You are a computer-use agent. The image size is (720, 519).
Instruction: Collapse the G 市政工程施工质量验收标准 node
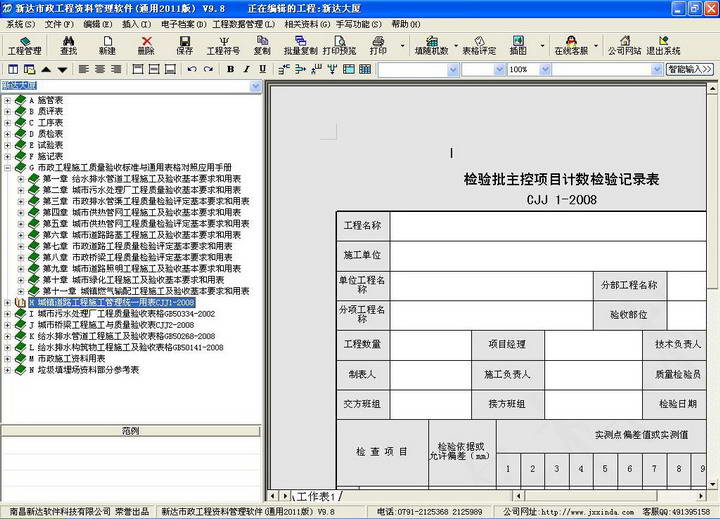pyautogui.click(x=7, y=168)
